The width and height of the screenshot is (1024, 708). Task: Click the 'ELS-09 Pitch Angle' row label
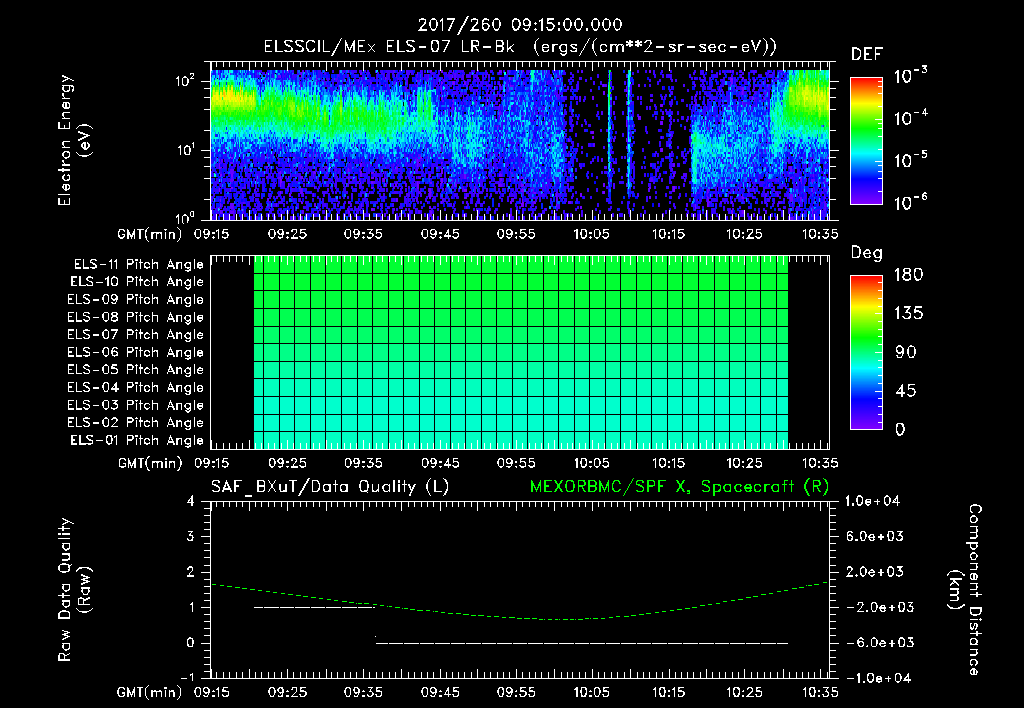135,300
